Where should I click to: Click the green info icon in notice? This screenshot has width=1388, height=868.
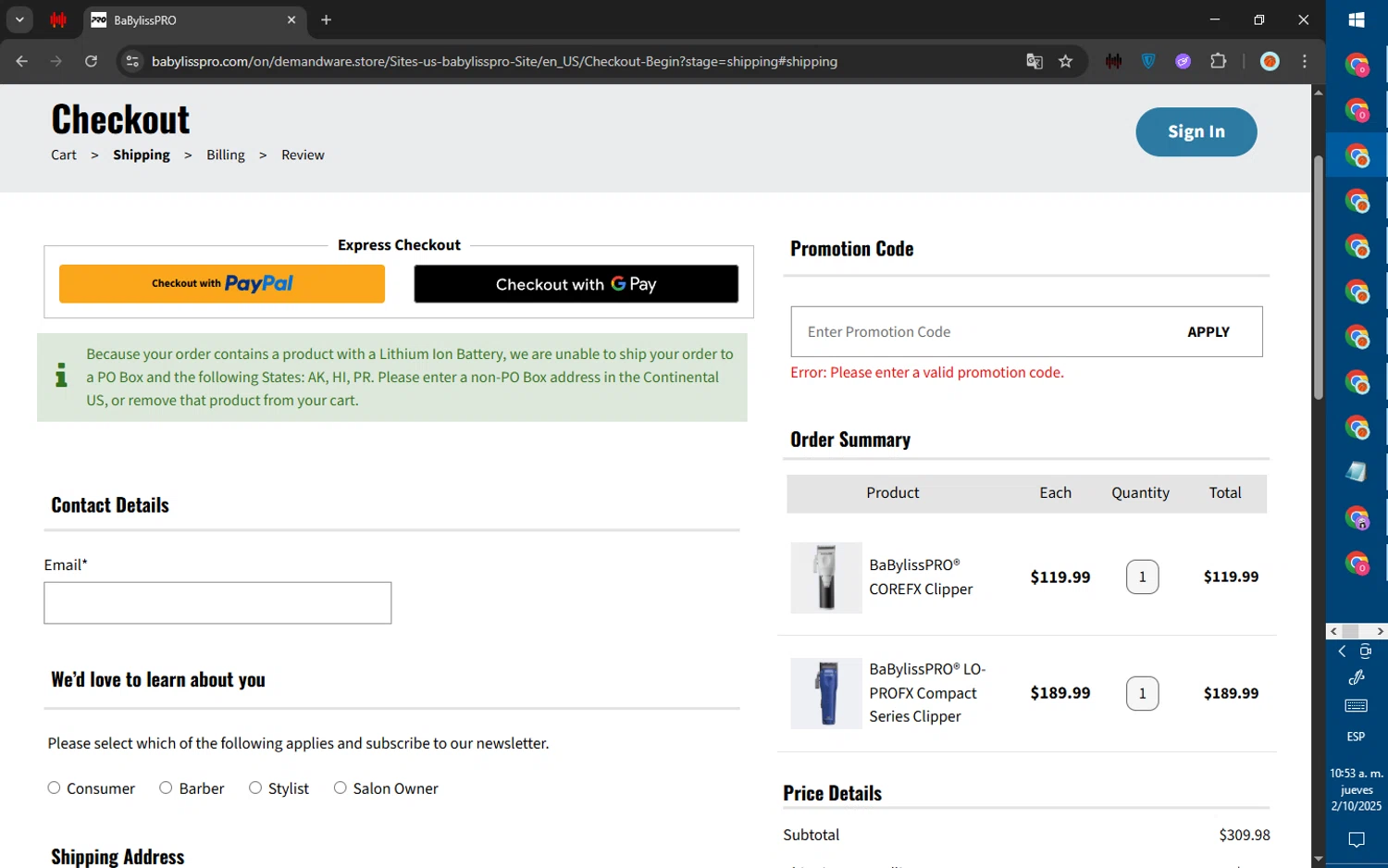click(61, 375)
